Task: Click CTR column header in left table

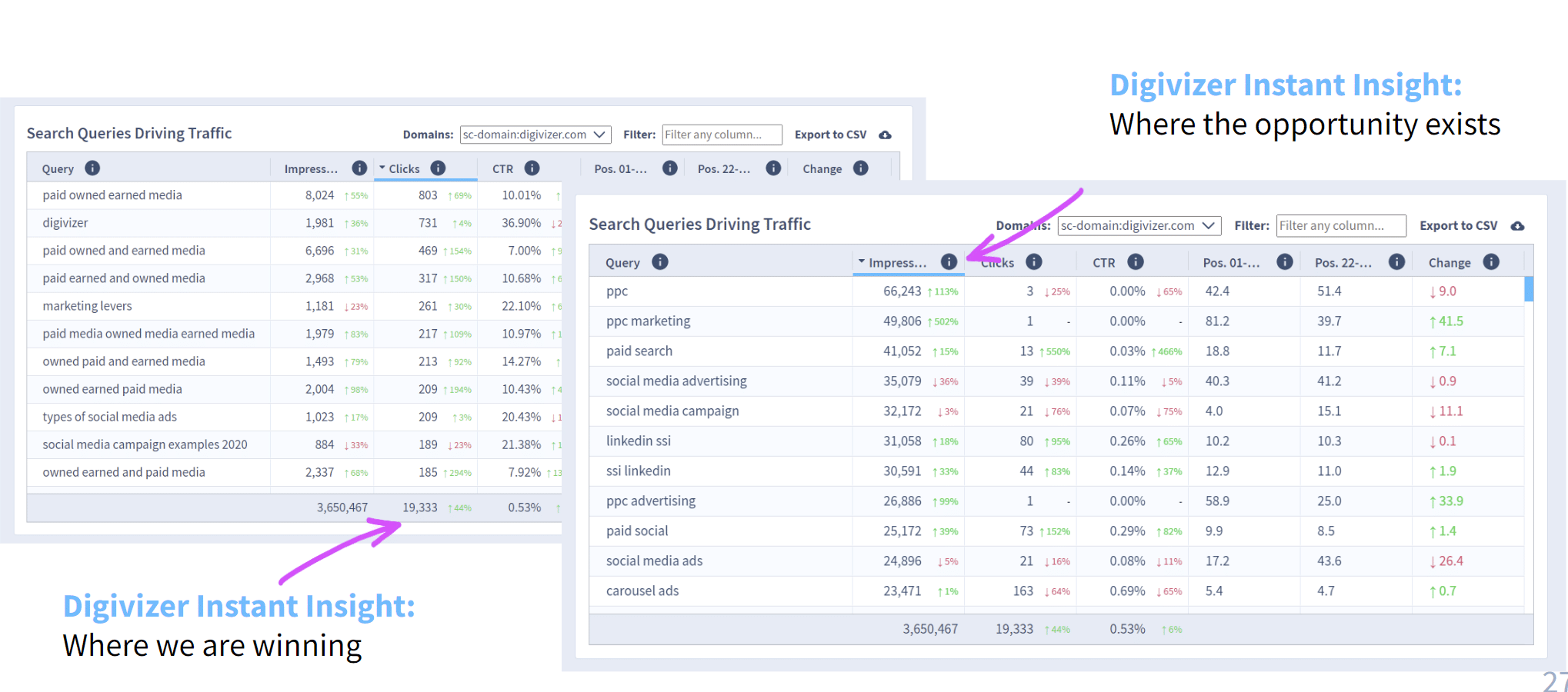Action: point(502,169)
